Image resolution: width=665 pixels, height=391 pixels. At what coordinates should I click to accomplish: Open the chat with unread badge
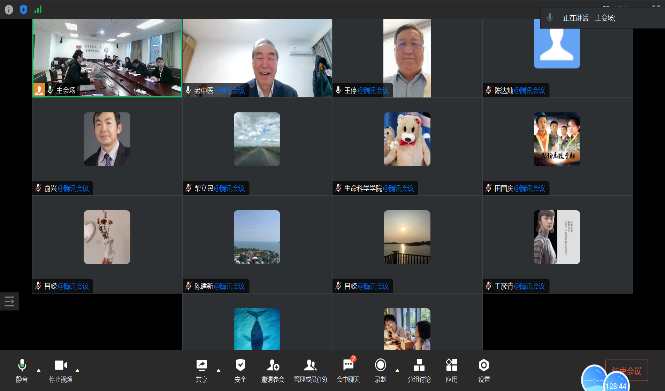pos(349,370)
